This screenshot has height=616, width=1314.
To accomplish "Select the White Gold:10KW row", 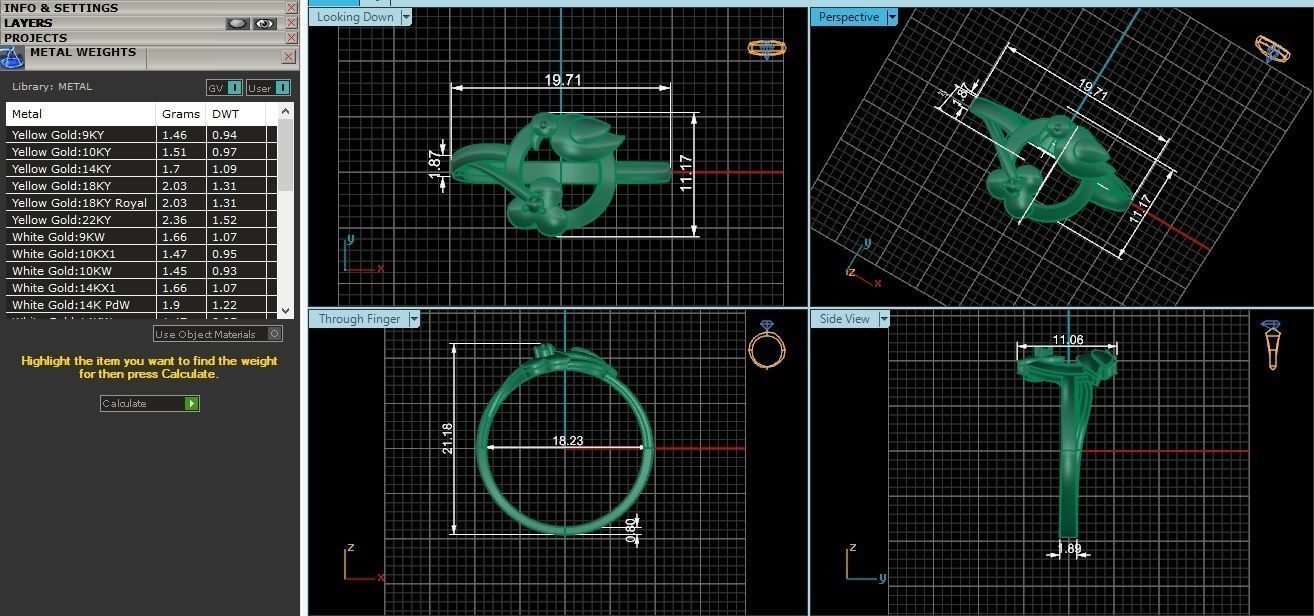I will [142, 271].
